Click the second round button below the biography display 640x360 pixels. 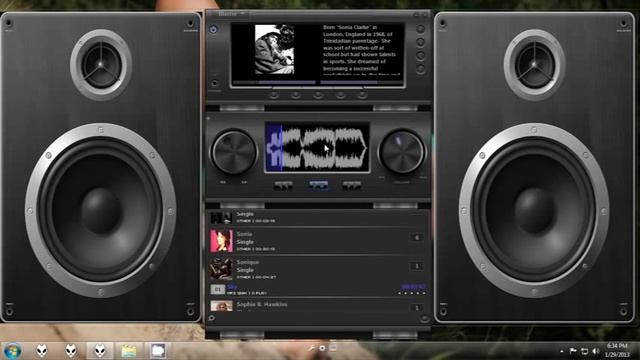[x=296, y=96]
